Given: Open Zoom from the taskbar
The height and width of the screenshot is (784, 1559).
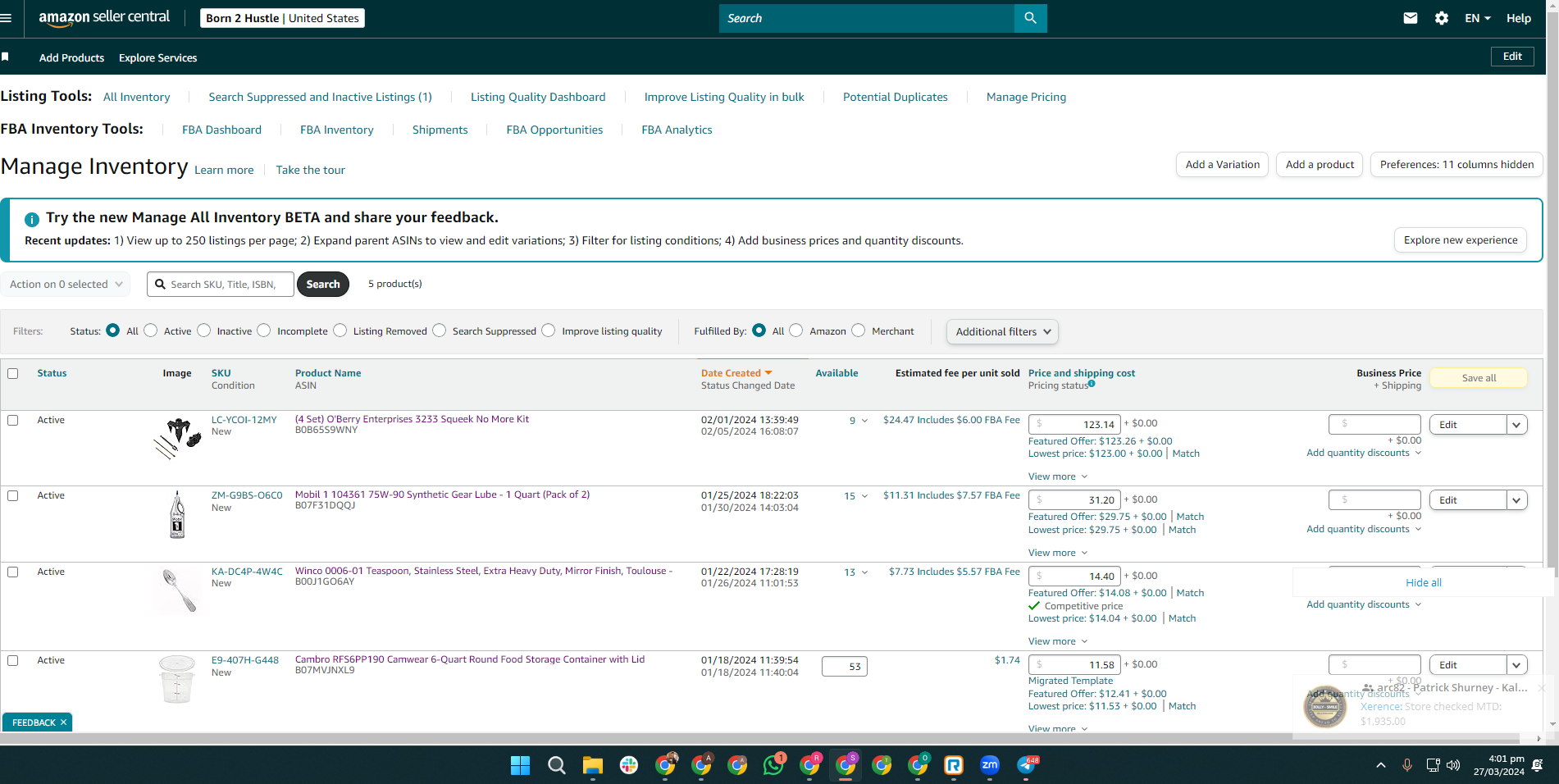Looking at the screenshot, I should coord(990,765).
